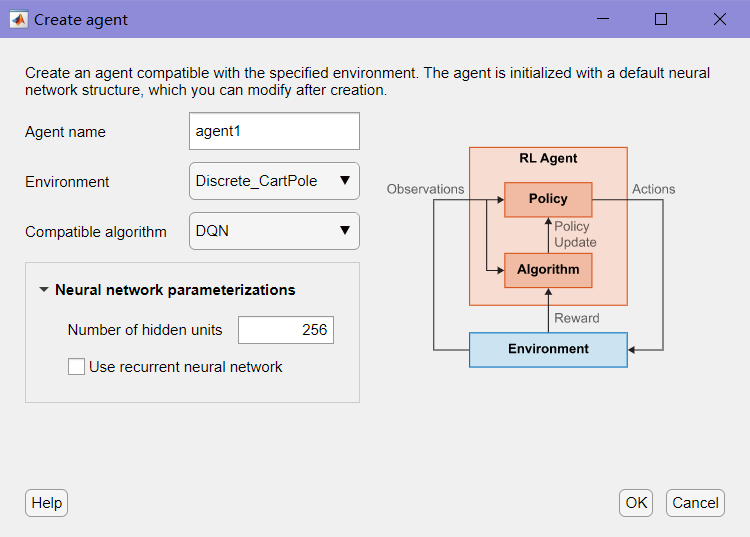Maximize the Create agent window
The height and width of the screenshot is (537, 750).
point(661,19)
